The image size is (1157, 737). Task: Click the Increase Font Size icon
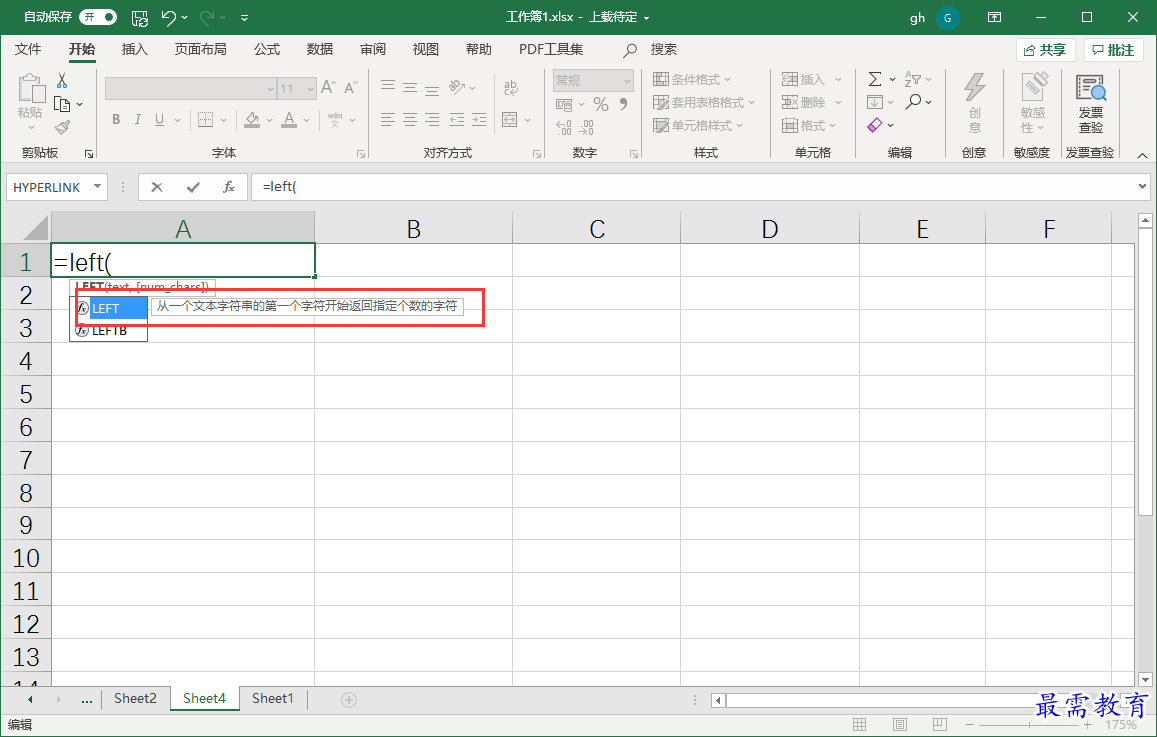click(x=328, y=88)
